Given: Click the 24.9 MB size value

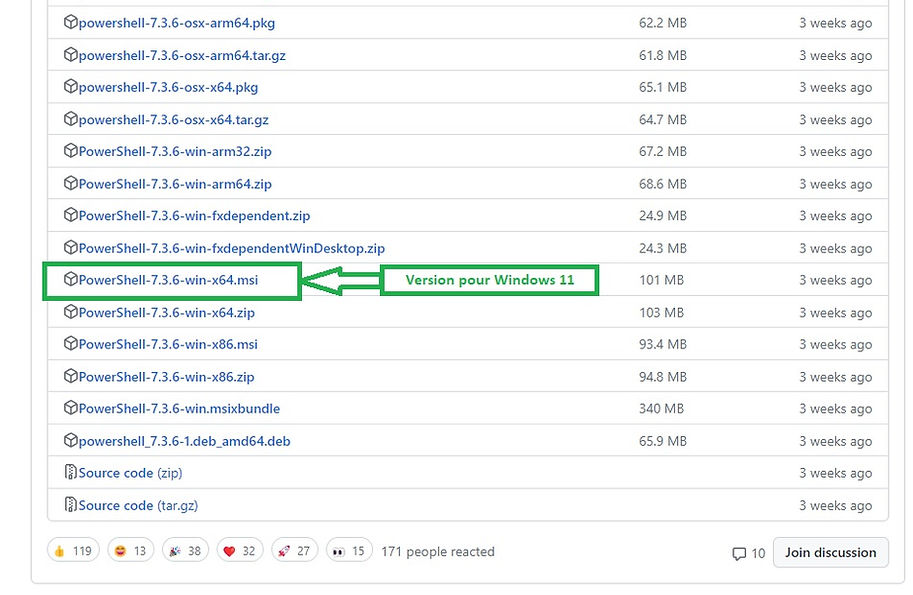Looking at the screenshot, I should 663,216.
